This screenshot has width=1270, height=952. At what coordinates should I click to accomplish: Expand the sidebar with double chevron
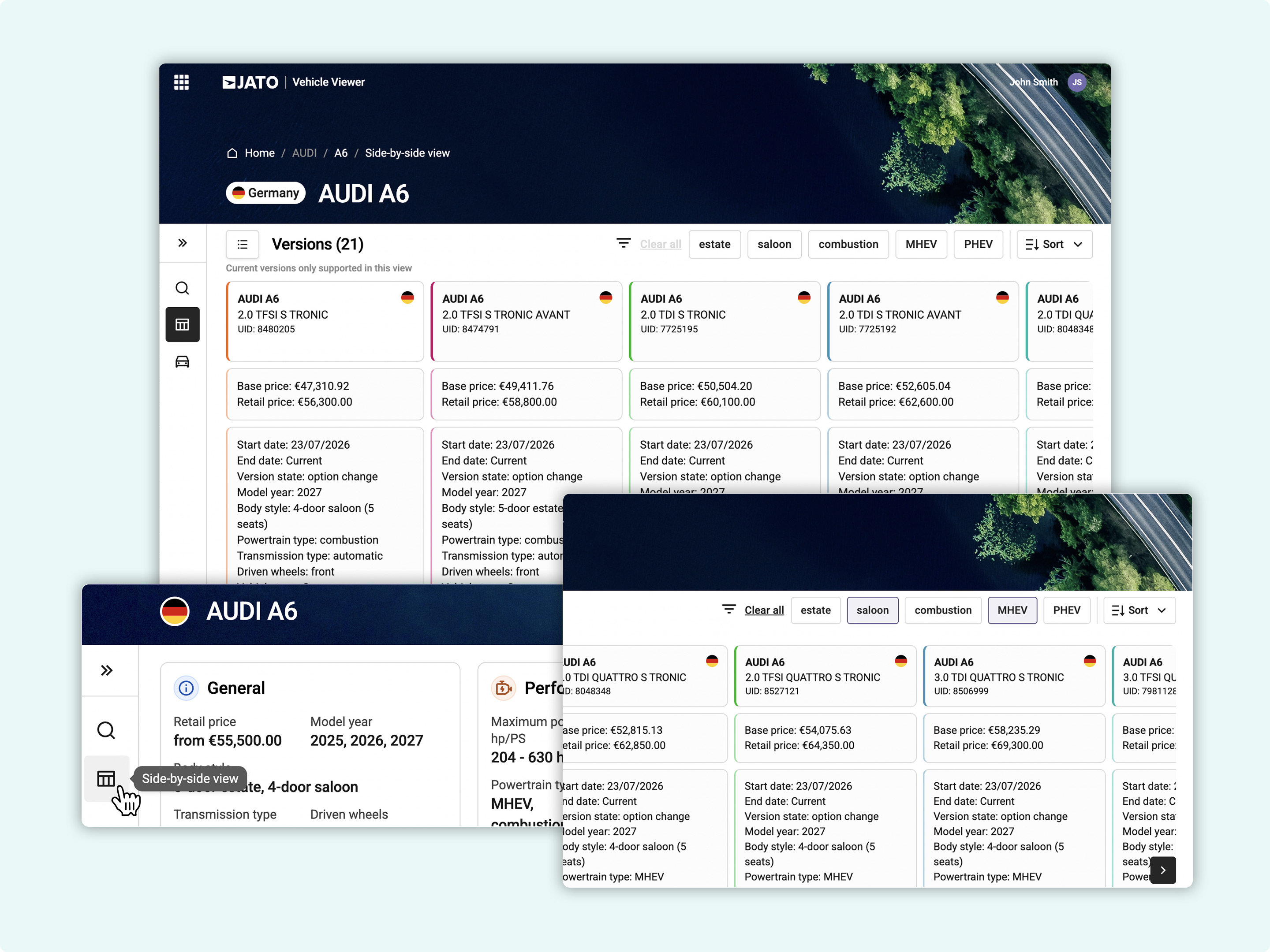point(182,243)
